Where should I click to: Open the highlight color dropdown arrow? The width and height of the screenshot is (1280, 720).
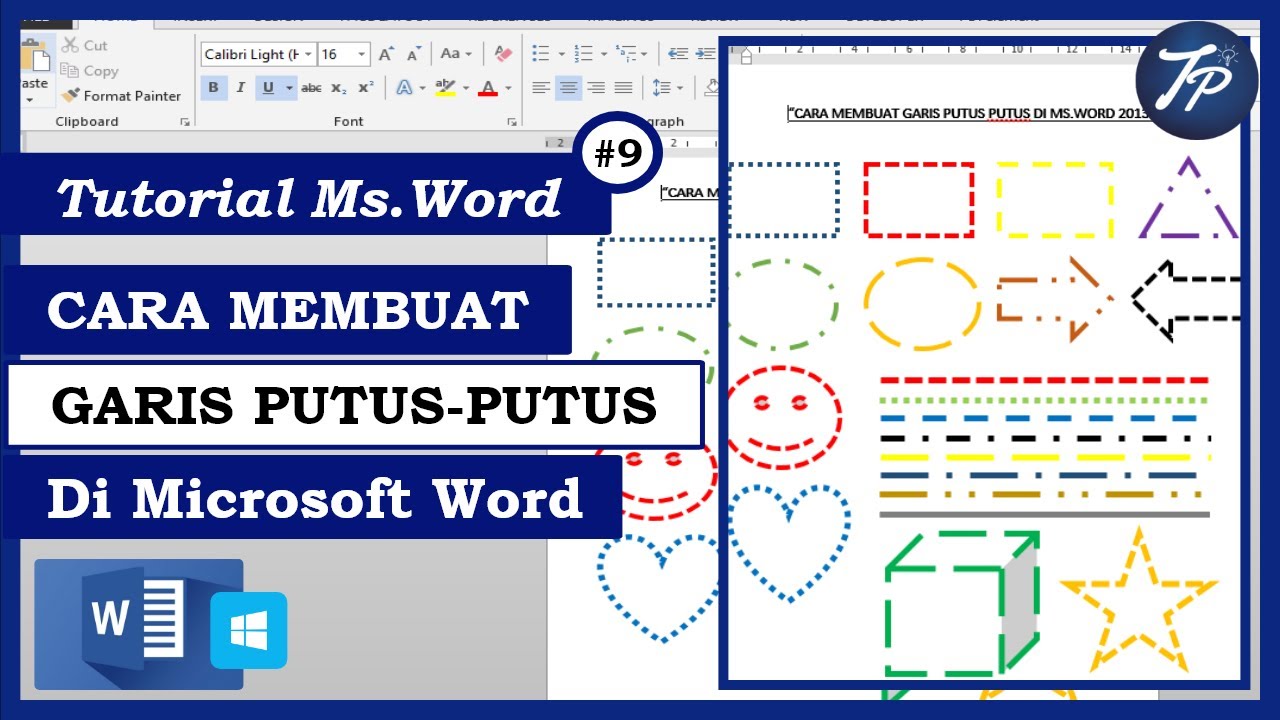pyautogui.click(x=465, y=87)
